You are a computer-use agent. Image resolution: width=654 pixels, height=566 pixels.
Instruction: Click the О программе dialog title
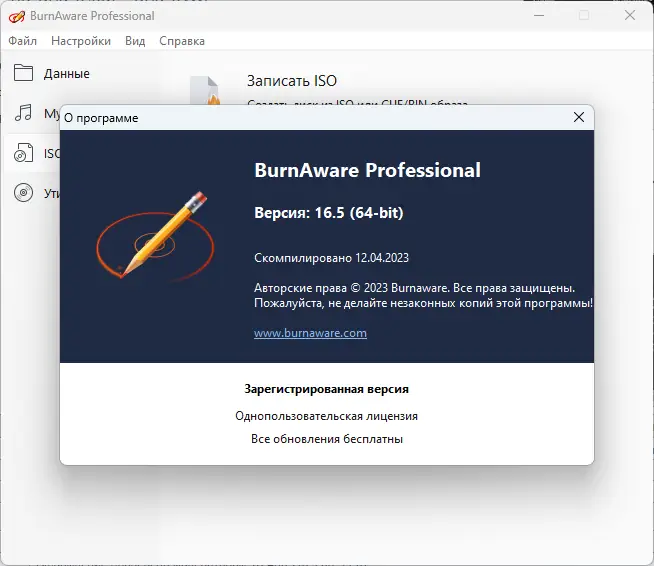(101, 118)
